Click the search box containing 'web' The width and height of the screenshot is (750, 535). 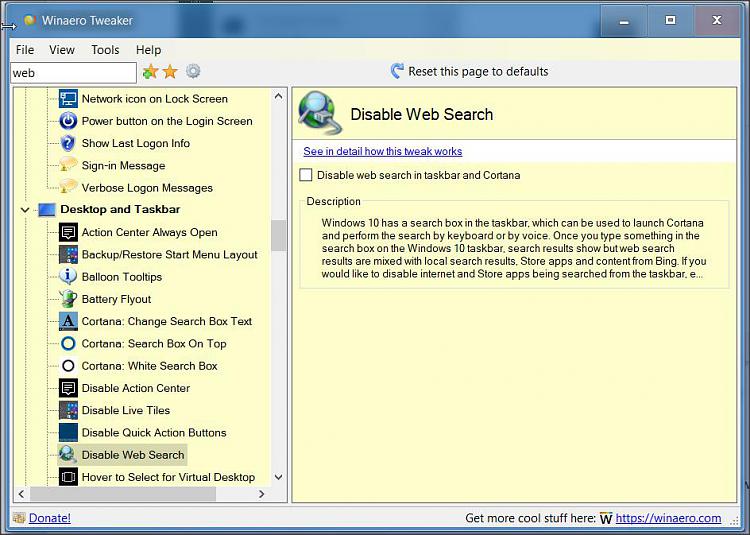pyautogui.click(x=74, y=73)
